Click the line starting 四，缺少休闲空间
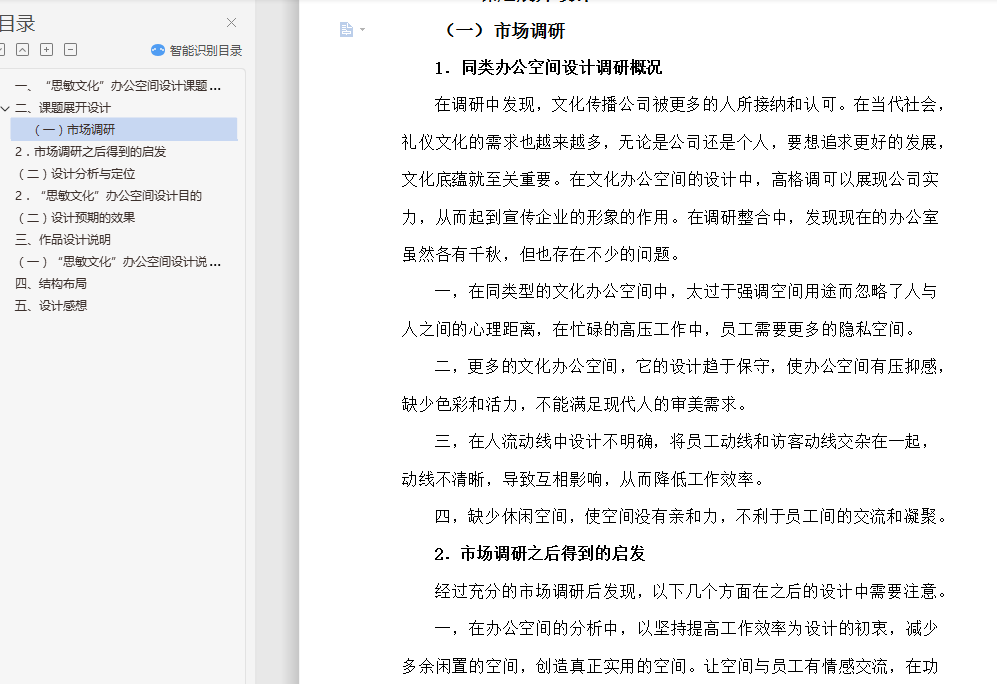Viewport: 997px width, 684px height. [691, 516]
